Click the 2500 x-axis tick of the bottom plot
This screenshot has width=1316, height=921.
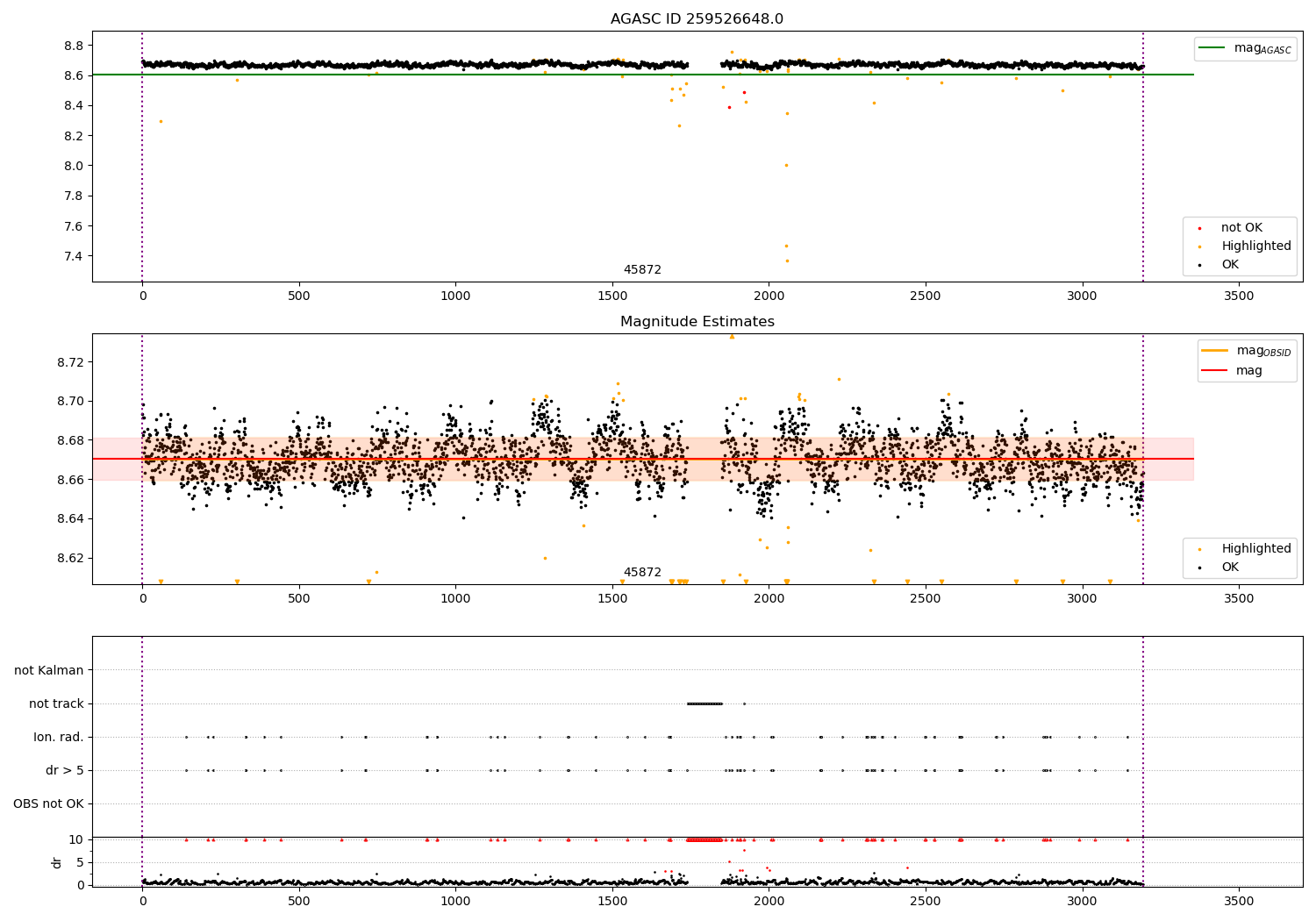pos(926,901)
